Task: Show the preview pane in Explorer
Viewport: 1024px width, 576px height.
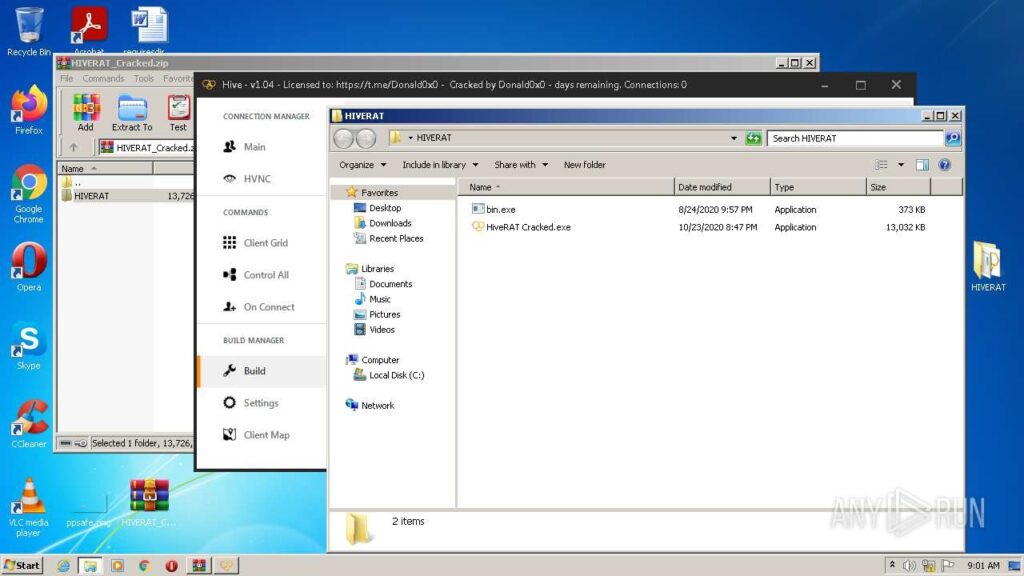Action: tap(921, 165)
